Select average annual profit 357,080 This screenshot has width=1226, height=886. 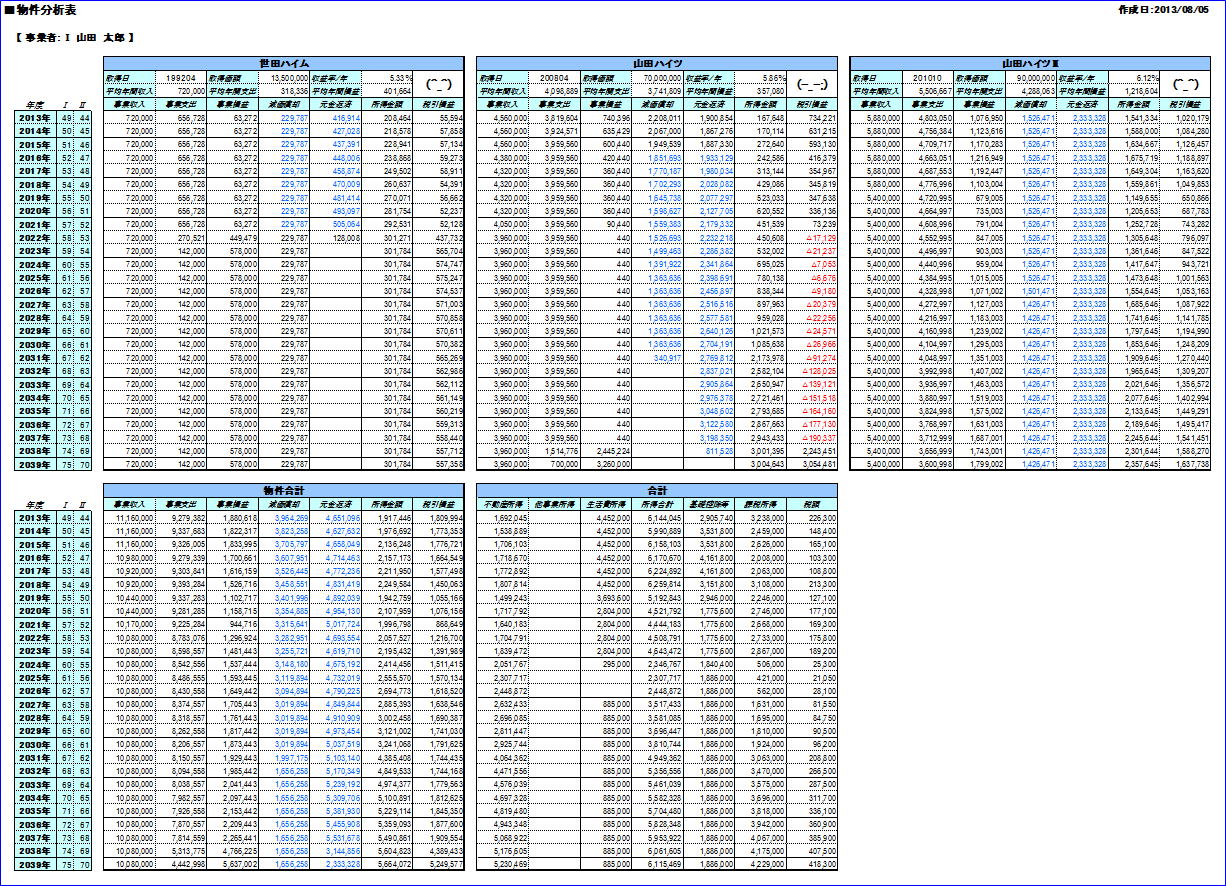pyautogui.click(x=761, y=90)
